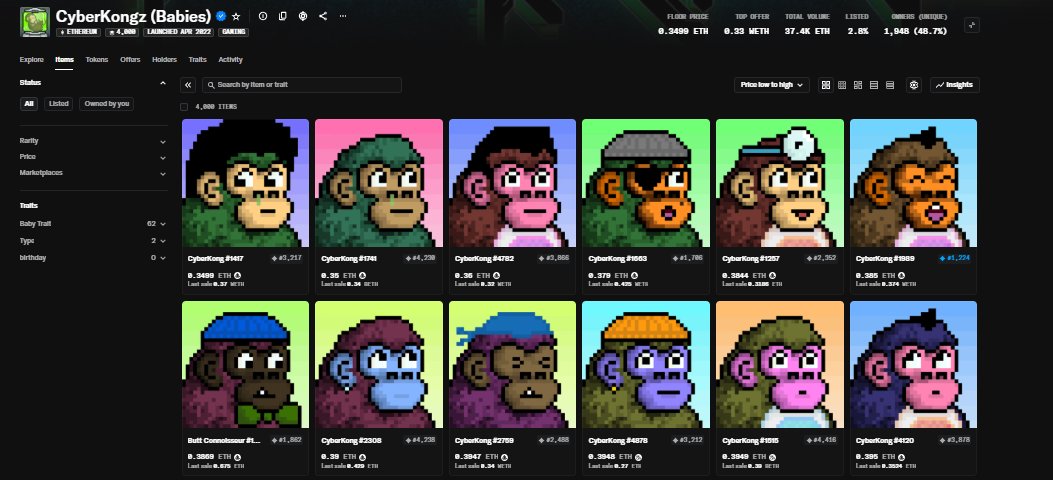The width and height of the screenshot is (1053, 480).
Task: Switch to the Holders tab
Action: (x=165, y=60)
